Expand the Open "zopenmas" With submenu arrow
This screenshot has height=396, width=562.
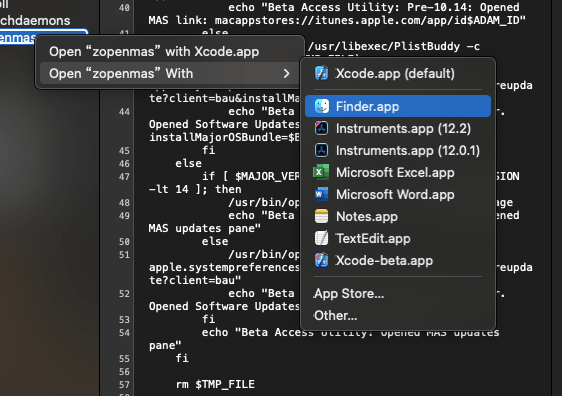(x=286, y=73)
